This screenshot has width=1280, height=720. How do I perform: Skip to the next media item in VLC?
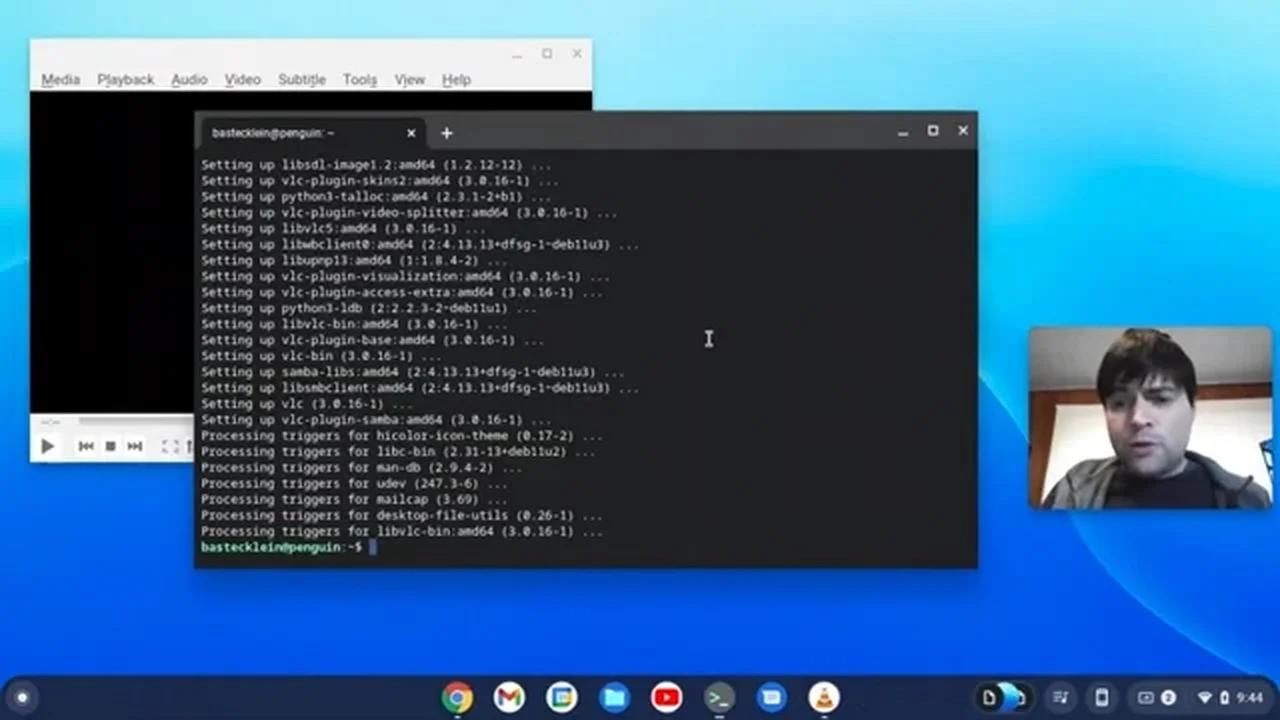click(x=134, y=446)
